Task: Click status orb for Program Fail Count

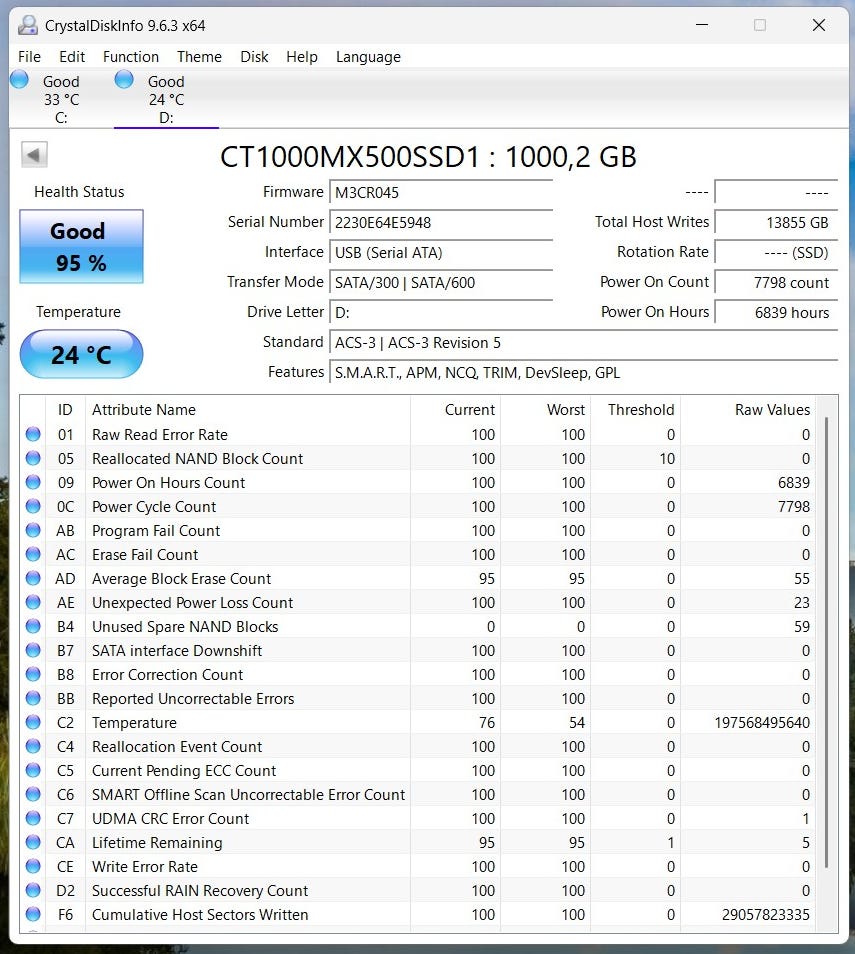Action: click(x=33, y=531)
